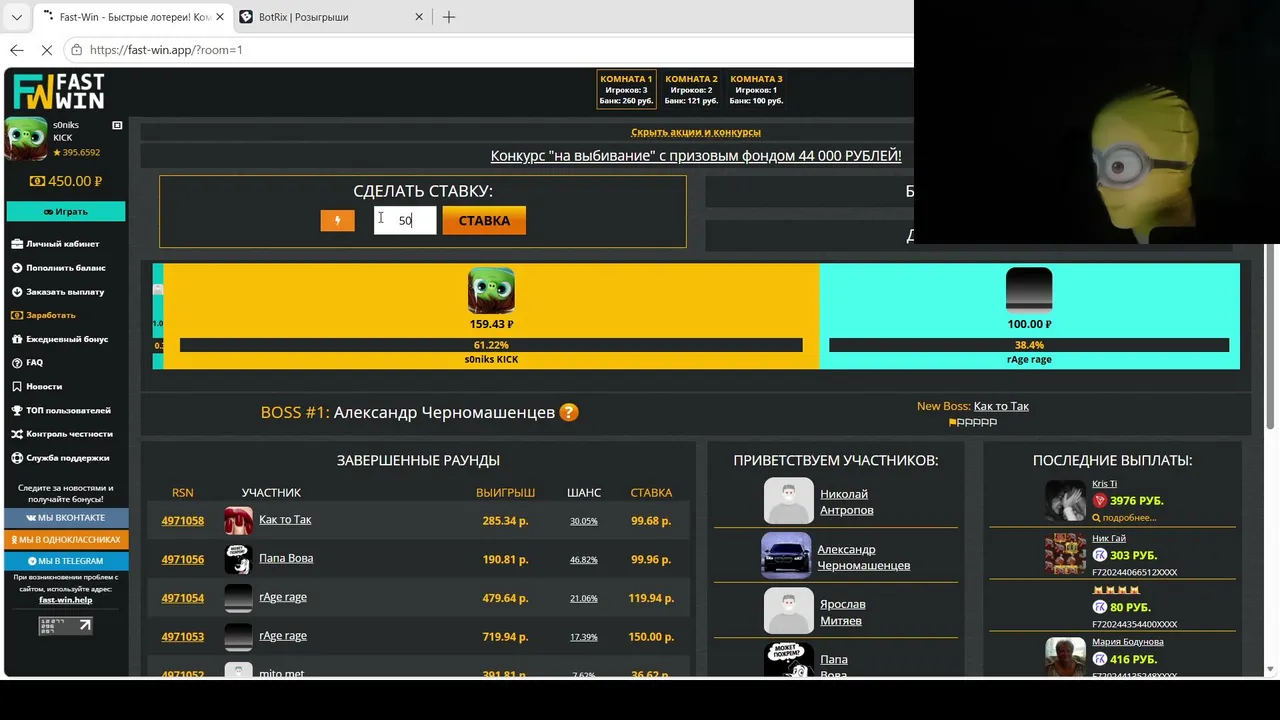Click the 21.06% chance value
Screen dimensions: 1280x720
pos(583,599)
